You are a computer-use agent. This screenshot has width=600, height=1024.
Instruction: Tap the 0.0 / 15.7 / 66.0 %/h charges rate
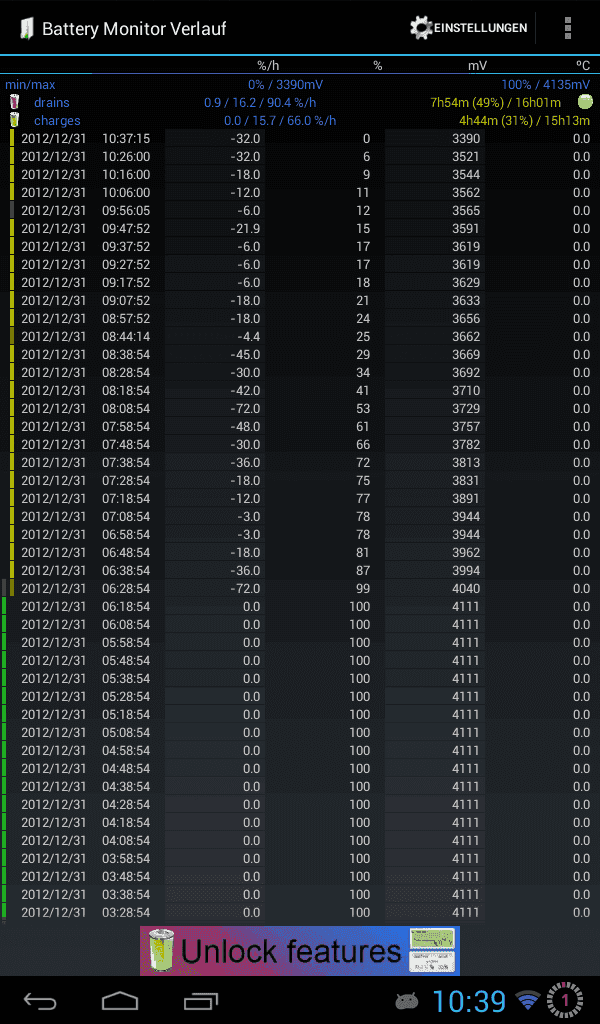[280, 121]
